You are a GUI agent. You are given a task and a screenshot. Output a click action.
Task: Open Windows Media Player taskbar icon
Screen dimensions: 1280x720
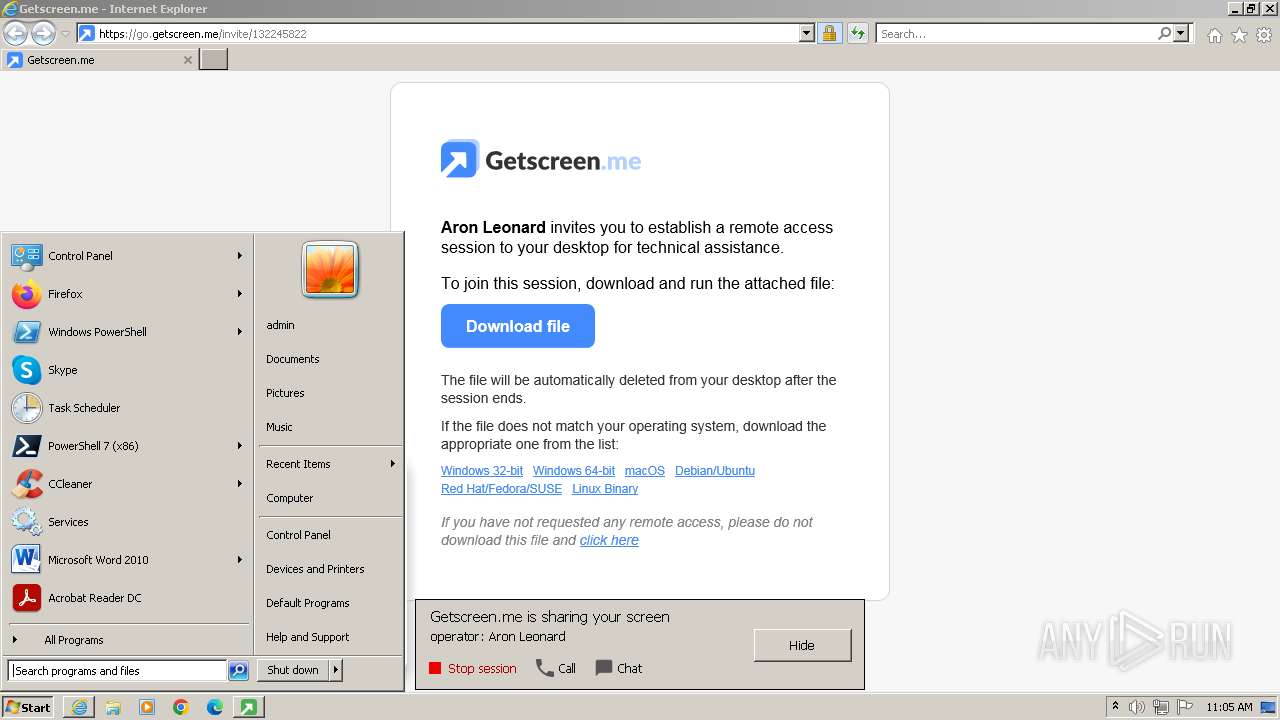coord(147,707)
